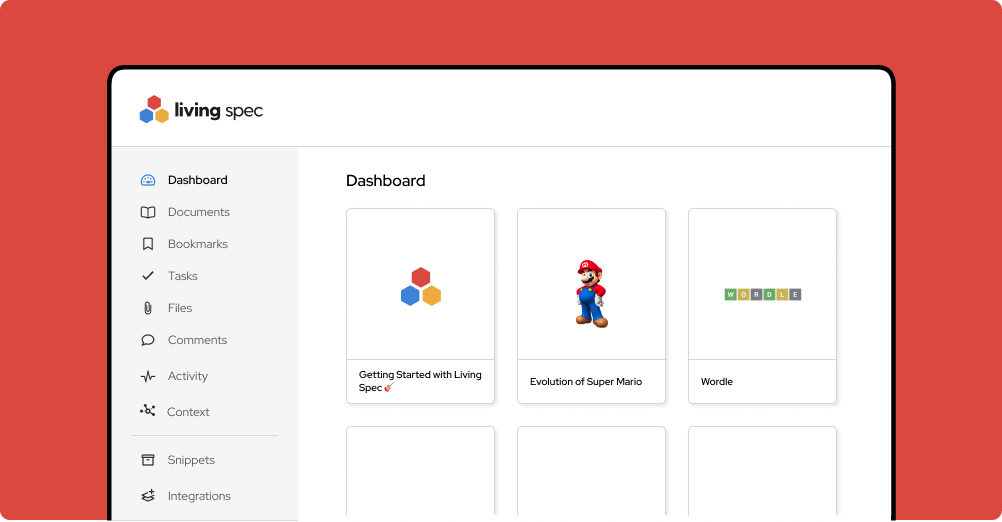Open the Snippets menu label
1002x522 pixels.
point(191,460)
